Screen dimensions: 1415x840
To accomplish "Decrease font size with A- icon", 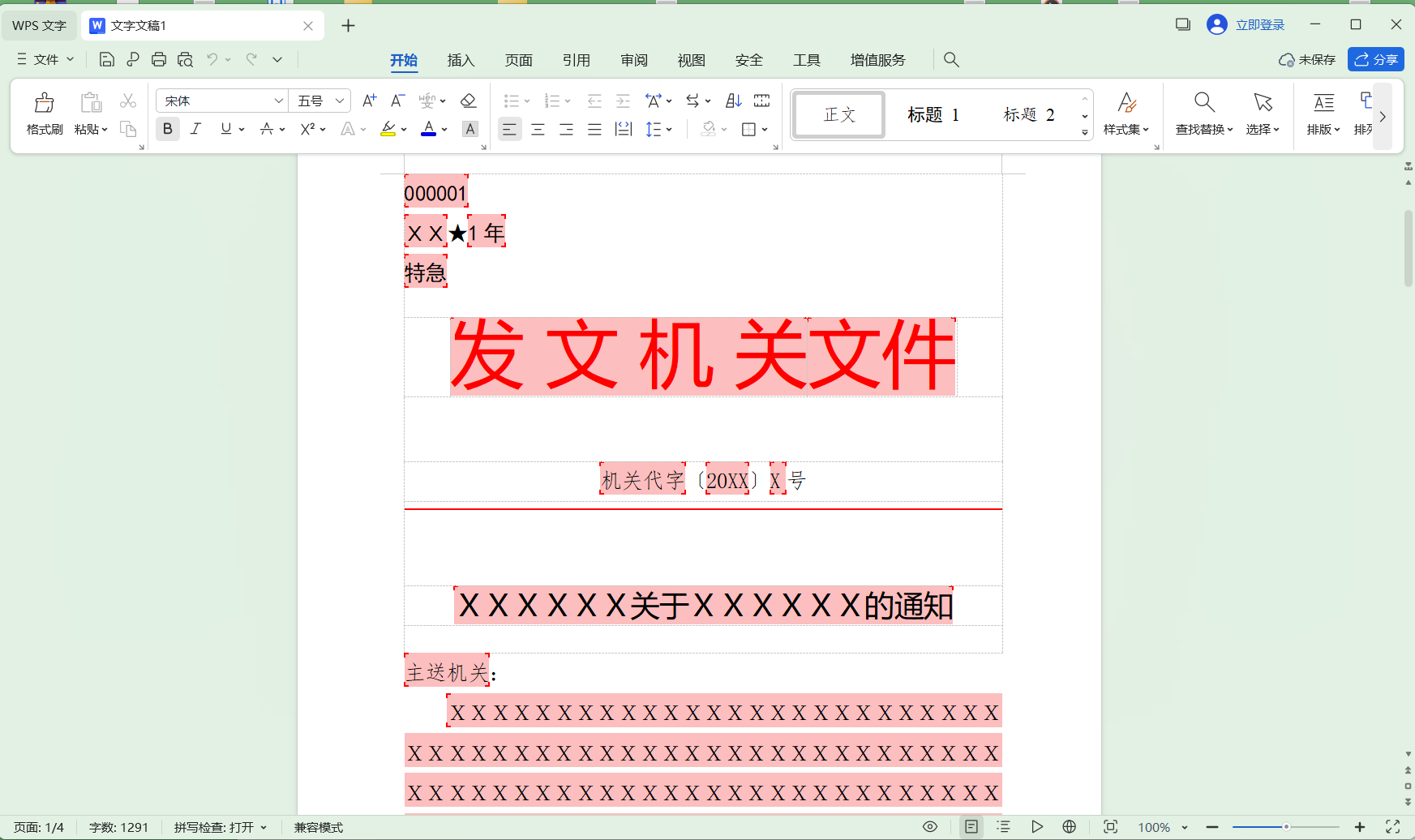I will tap(397, 101).
